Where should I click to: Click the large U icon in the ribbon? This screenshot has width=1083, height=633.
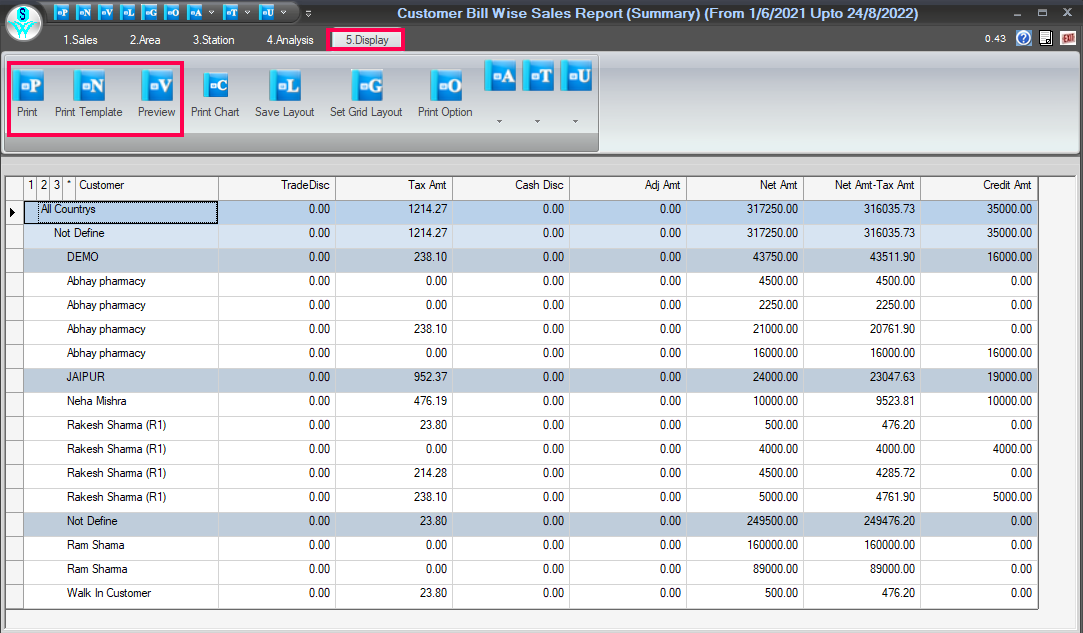(577, 76)
